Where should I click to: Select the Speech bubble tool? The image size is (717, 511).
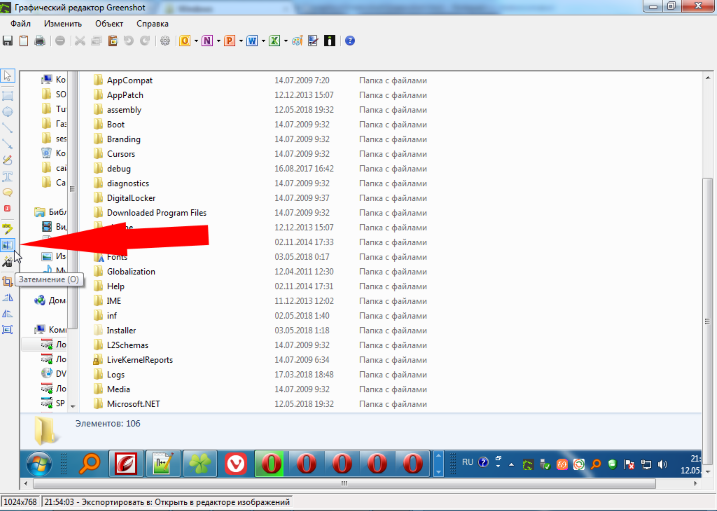click(x=8, y=192)
